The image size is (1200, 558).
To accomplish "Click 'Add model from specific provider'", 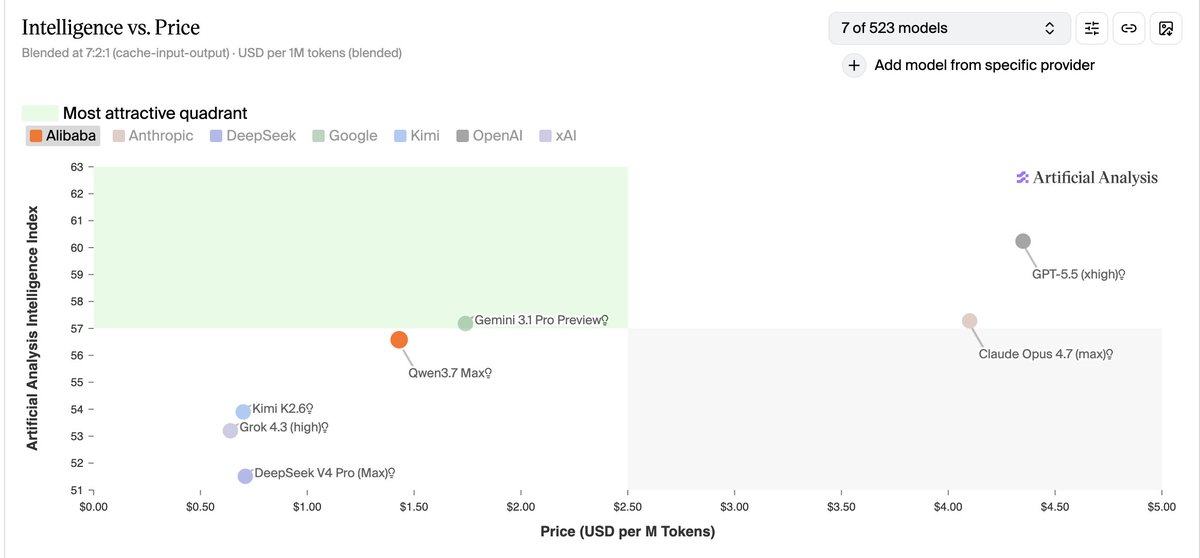I will pyautogui.click(x=984, y=65).
